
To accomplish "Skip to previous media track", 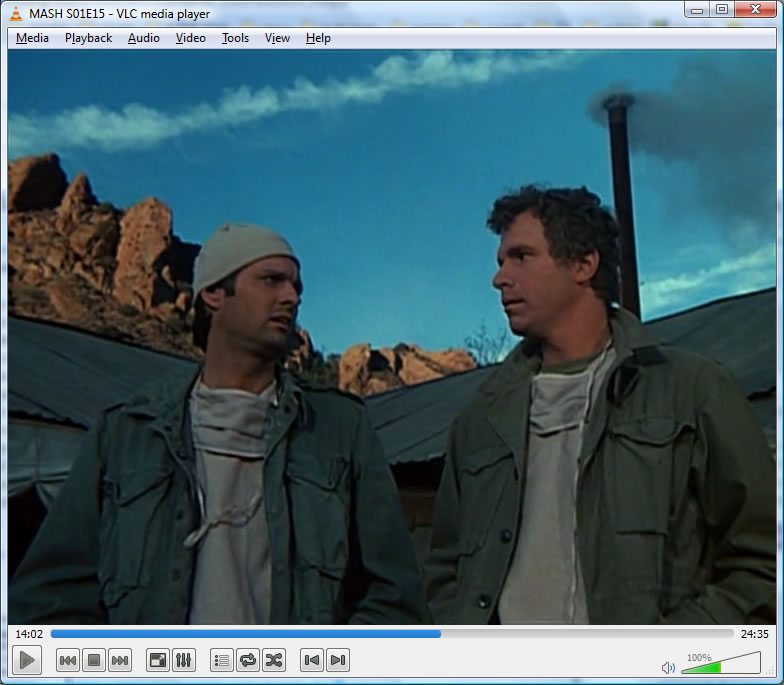I will [x=68, y=660].
